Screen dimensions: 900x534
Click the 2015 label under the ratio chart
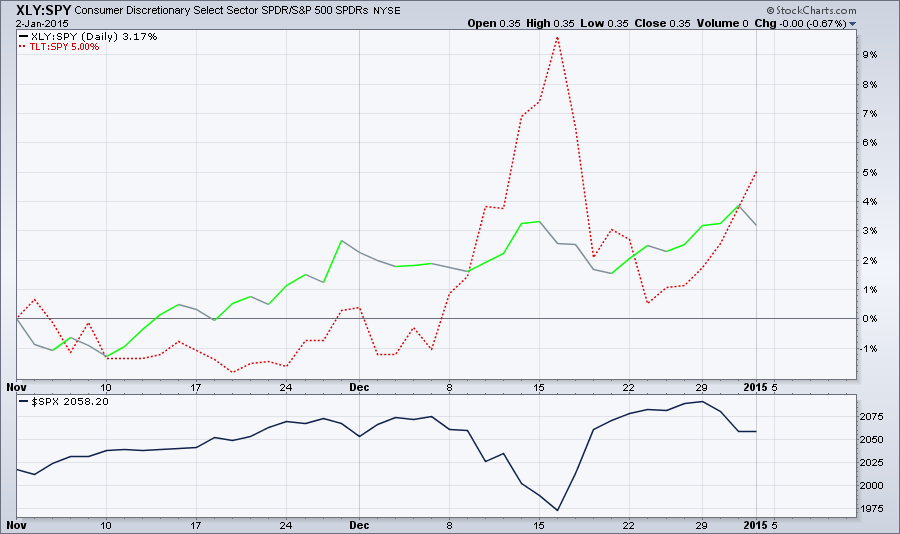755,388
